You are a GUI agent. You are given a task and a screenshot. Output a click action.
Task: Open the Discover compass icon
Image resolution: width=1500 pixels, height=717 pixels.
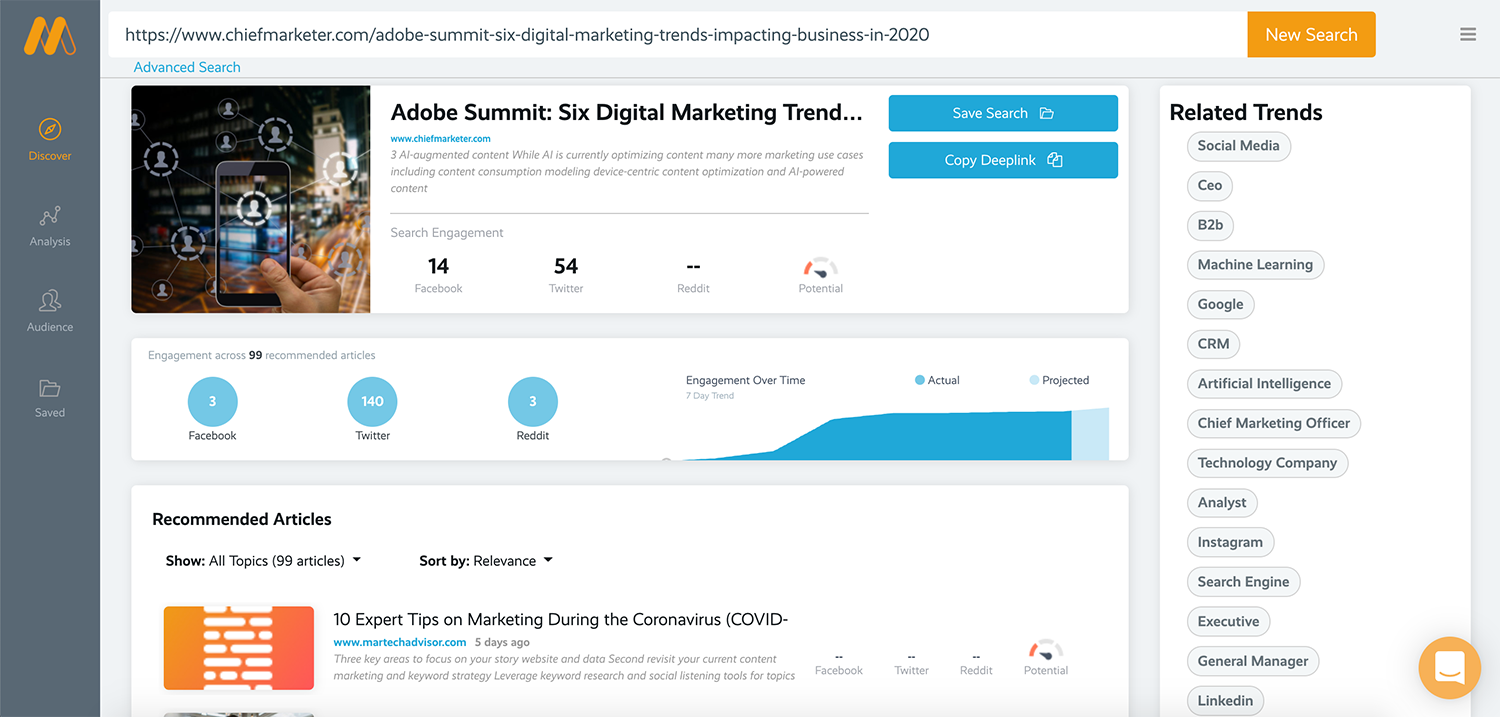(50, 130)
